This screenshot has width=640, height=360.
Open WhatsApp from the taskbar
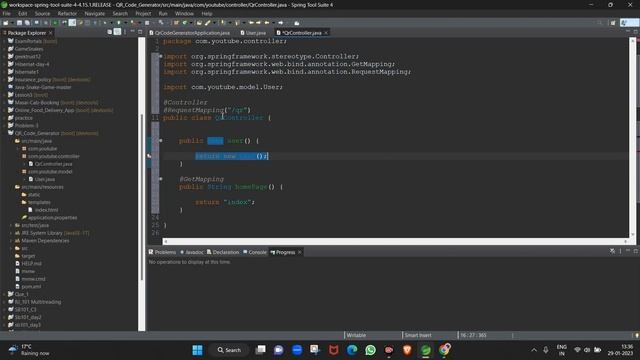tap(370, 350)
